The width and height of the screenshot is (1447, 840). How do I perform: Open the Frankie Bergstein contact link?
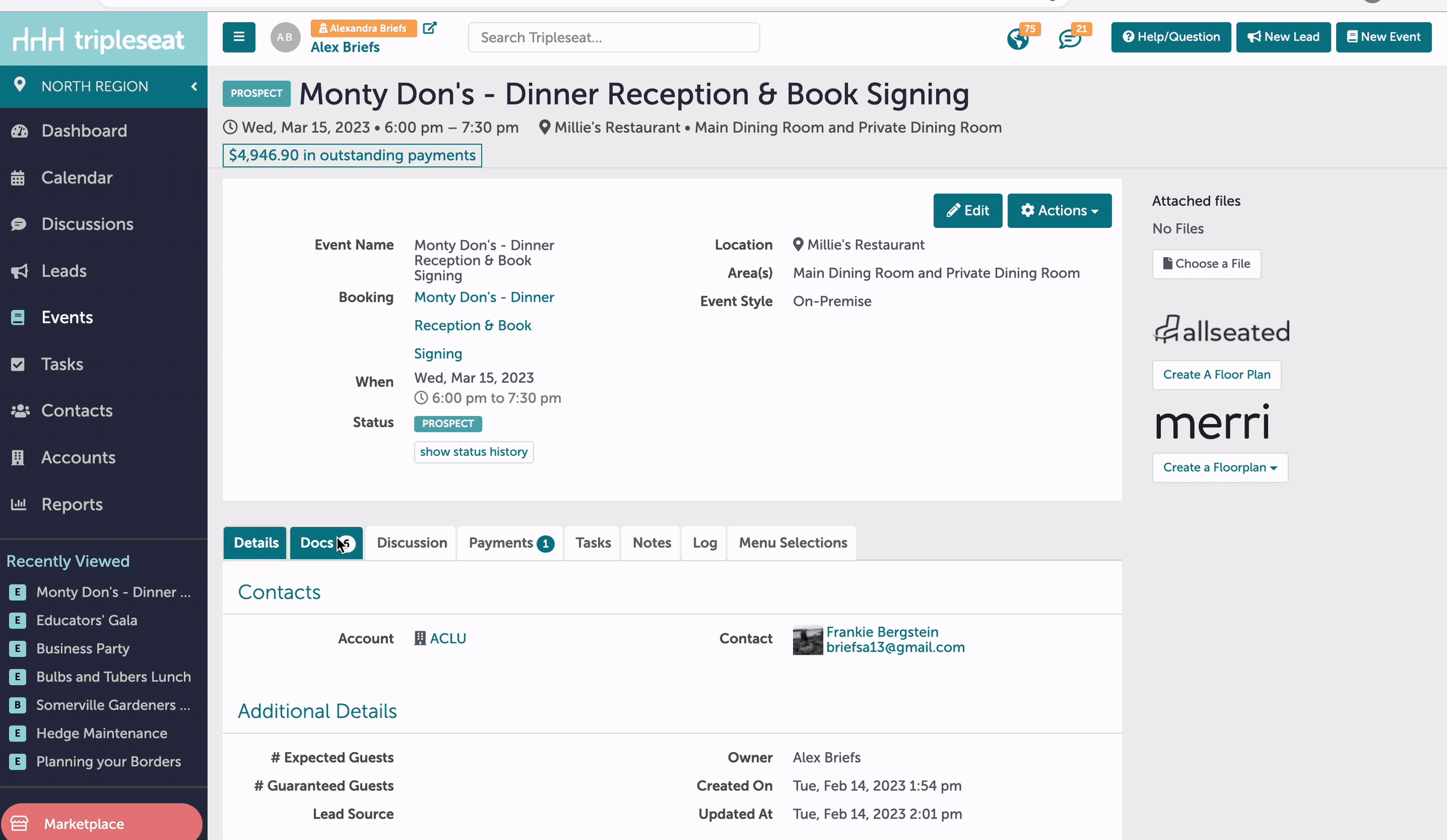882,632
